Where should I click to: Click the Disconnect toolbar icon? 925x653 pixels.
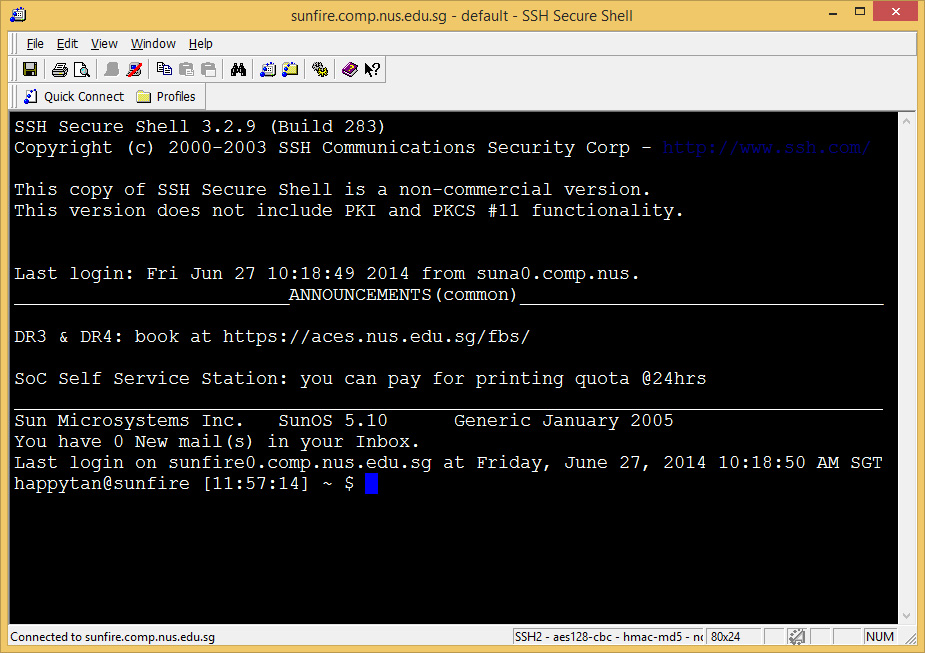coord(134,70)
